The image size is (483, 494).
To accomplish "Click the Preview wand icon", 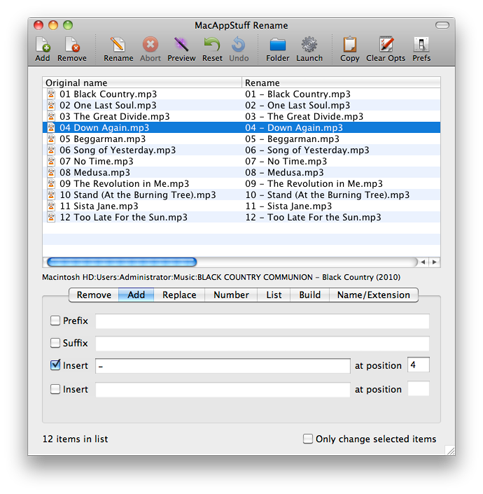I will [181, 45].
